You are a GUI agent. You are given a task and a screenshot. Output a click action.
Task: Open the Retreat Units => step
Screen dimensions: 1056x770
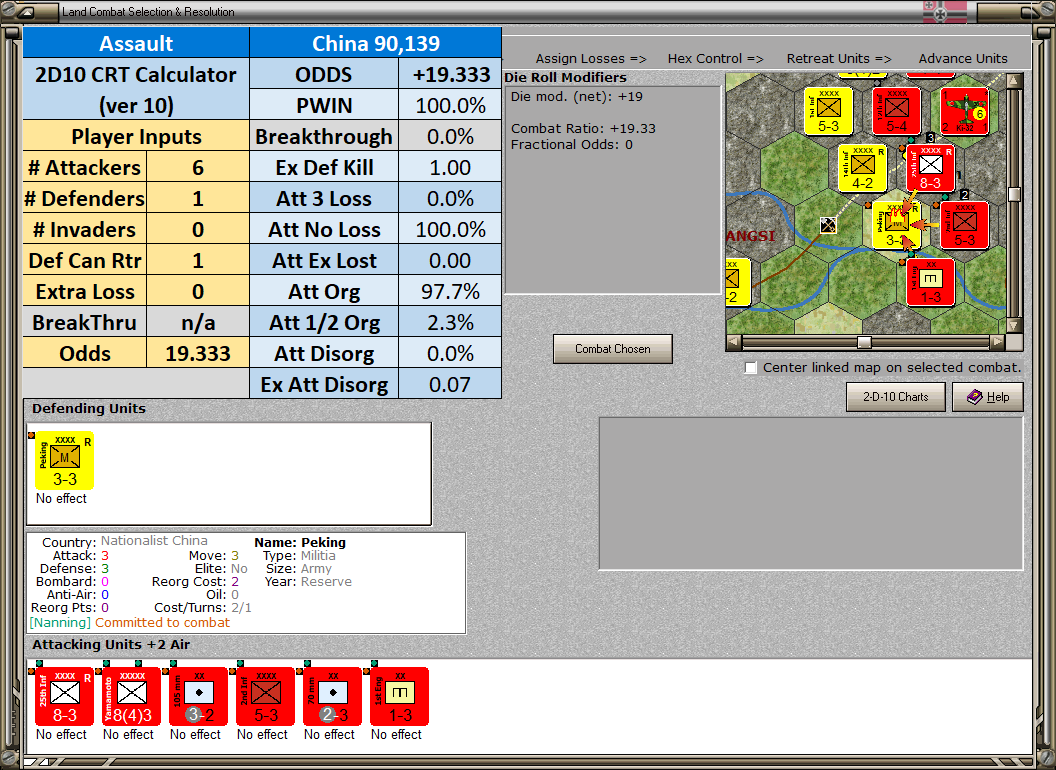pos(838,59)
